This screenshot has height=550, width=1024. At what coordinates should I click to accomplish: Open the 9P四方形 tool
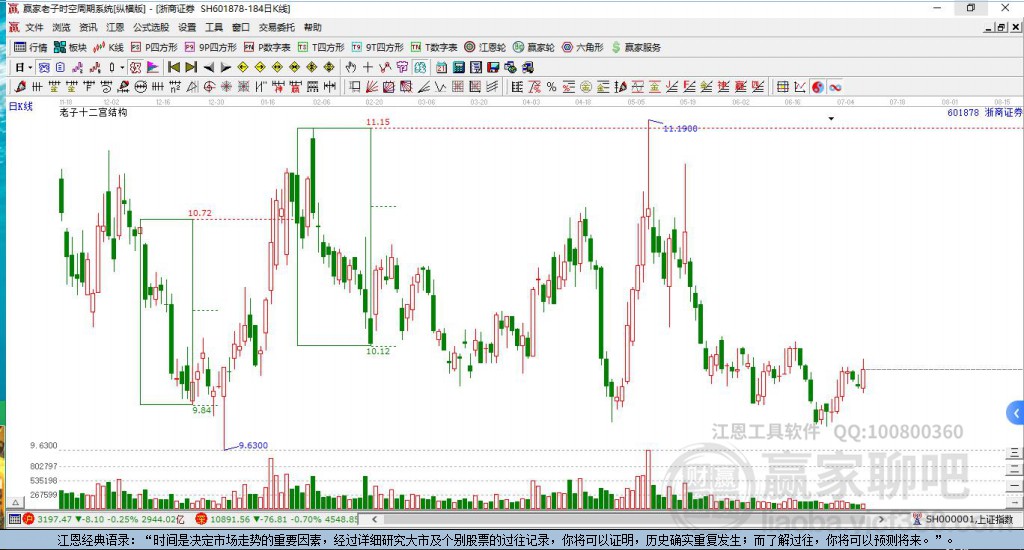pyautogui.click(x=210, y=48)
